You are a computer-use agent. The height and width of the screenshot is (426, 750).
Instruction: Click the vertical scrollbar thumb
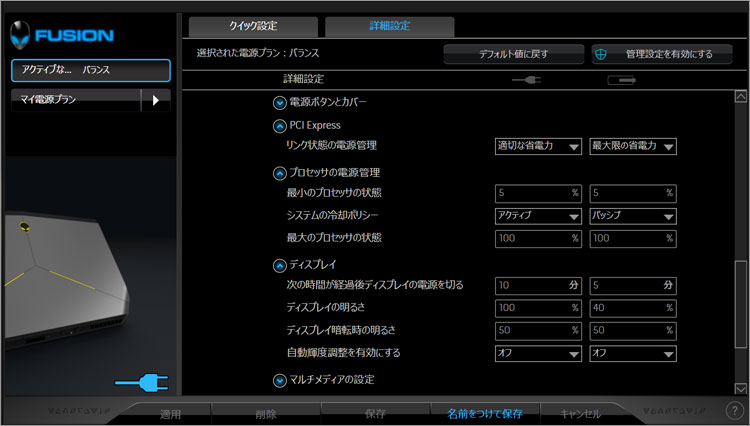tap(740, 304)
